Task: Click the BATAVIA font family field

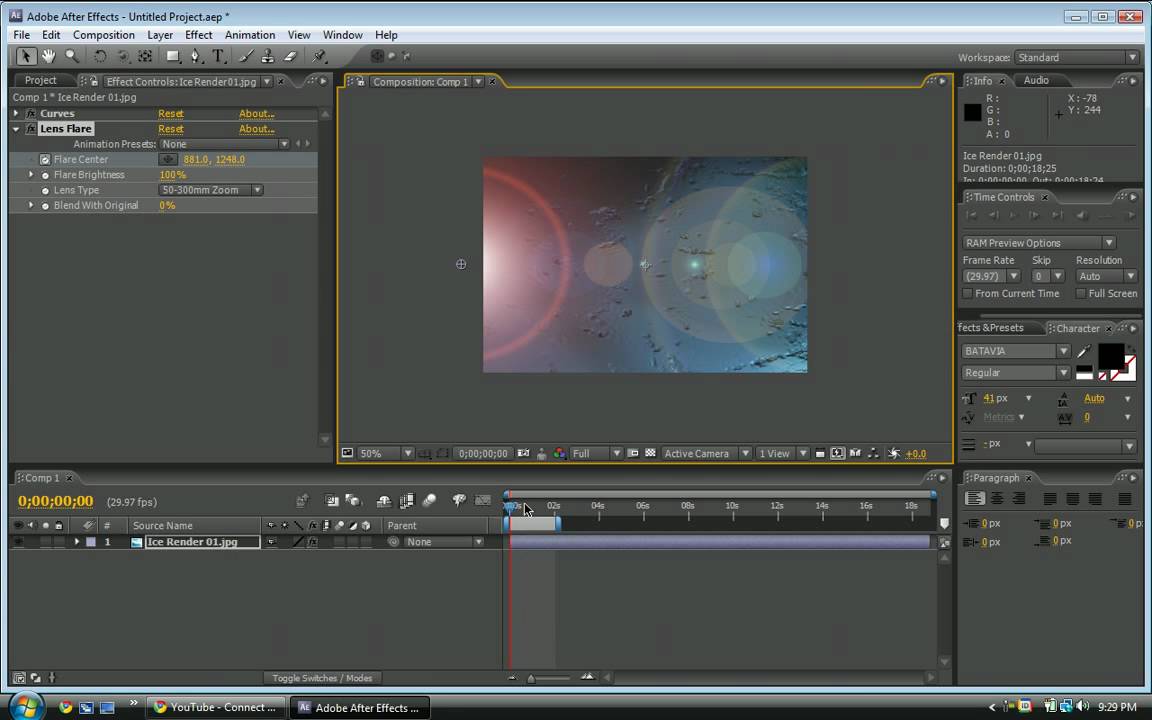Action: [1008, 351]
